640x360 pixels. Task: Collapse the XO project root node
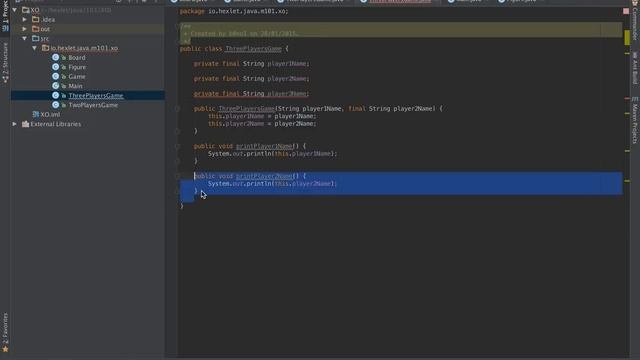(x=15, y=9)
